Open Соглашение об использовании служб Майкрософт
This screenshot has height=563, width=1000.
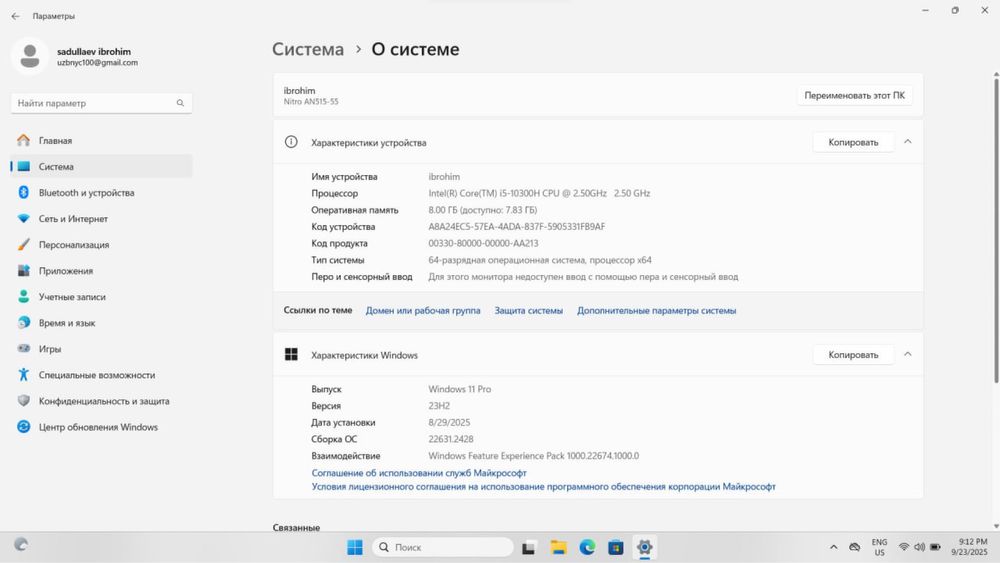[x=419, y=473]
